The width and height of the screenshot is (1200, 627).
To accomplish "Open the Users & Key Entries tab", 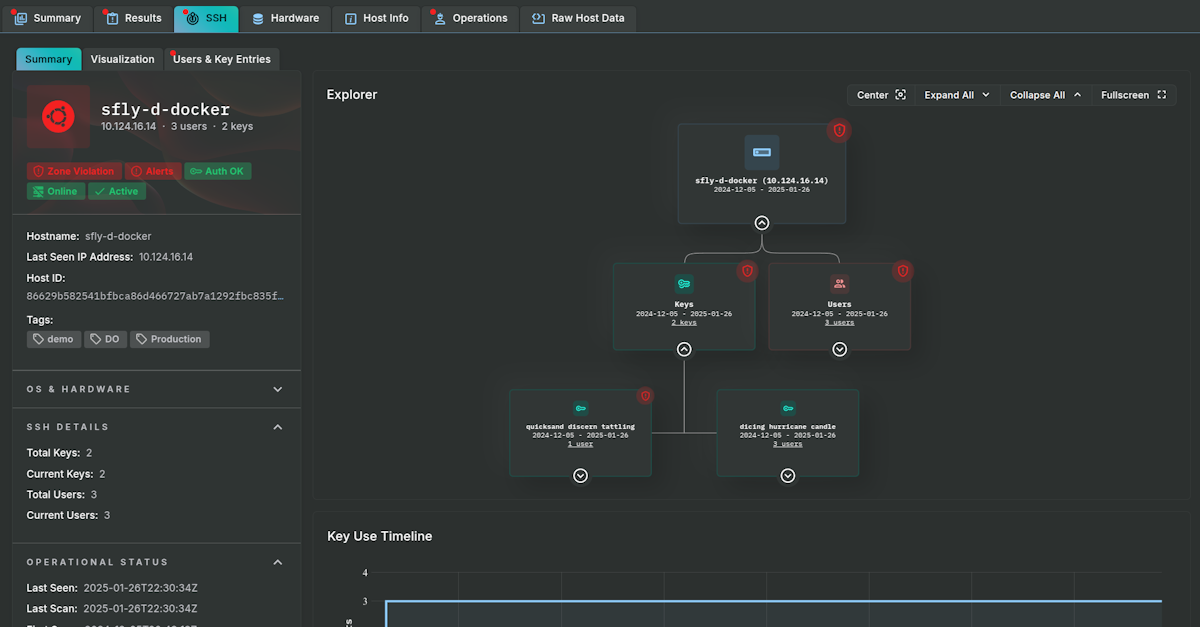I will pyautogui.click(x=221, y=59).
